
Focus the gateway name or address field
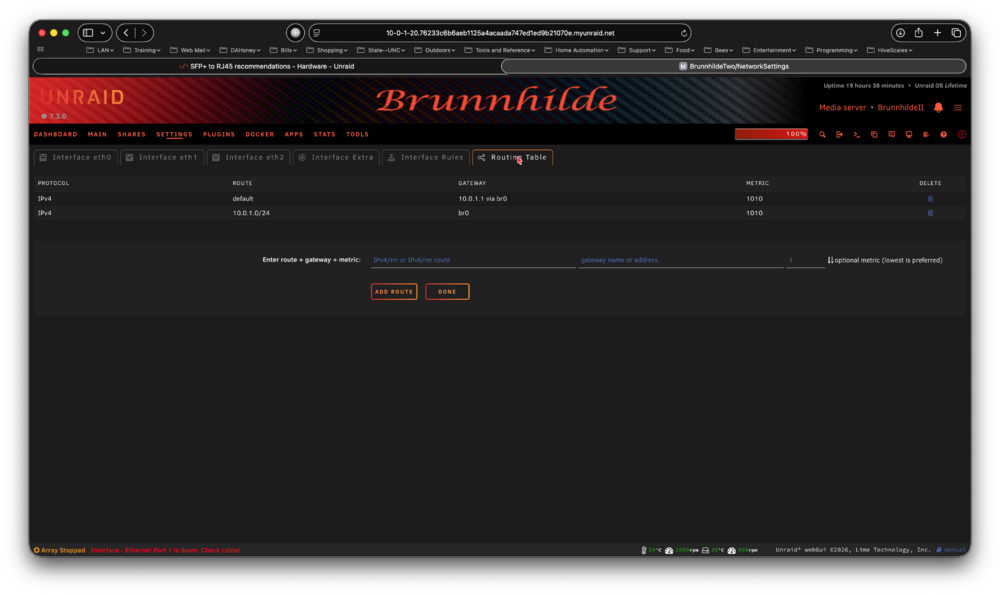[x=680, y=260]
